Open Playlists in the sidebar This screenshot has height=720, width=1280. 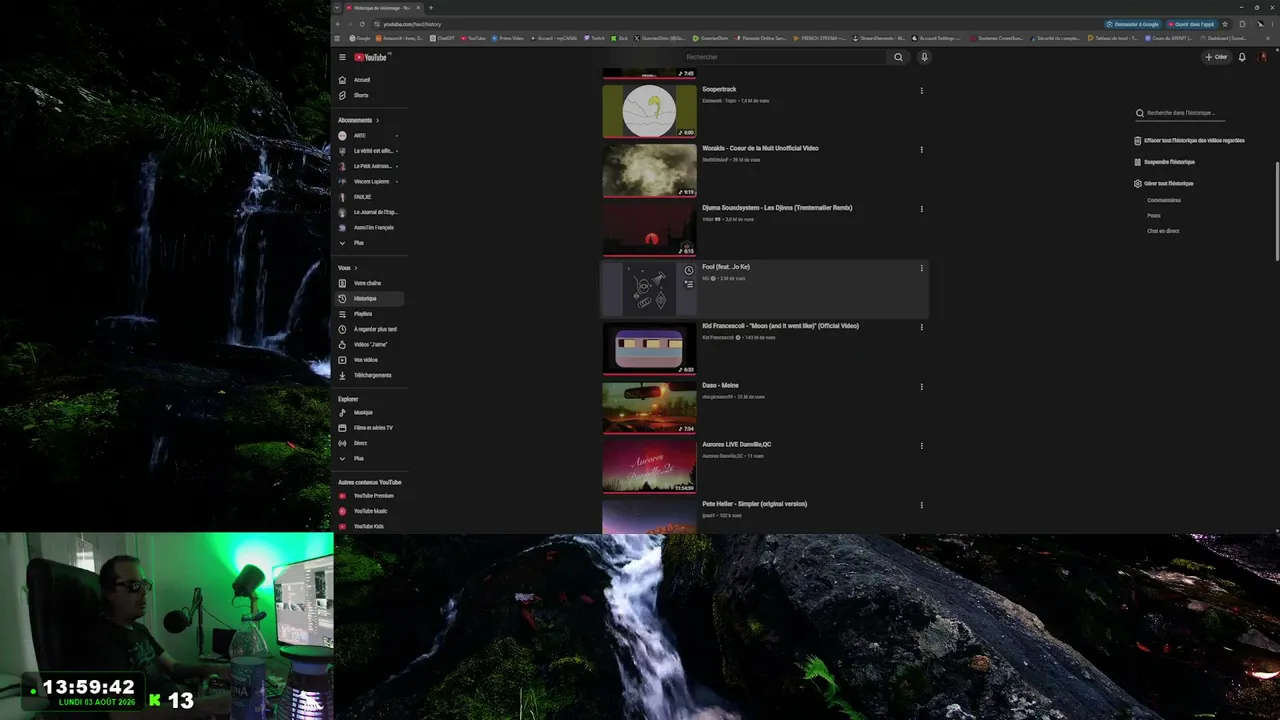pyautogui.click(x=370, y=314)
